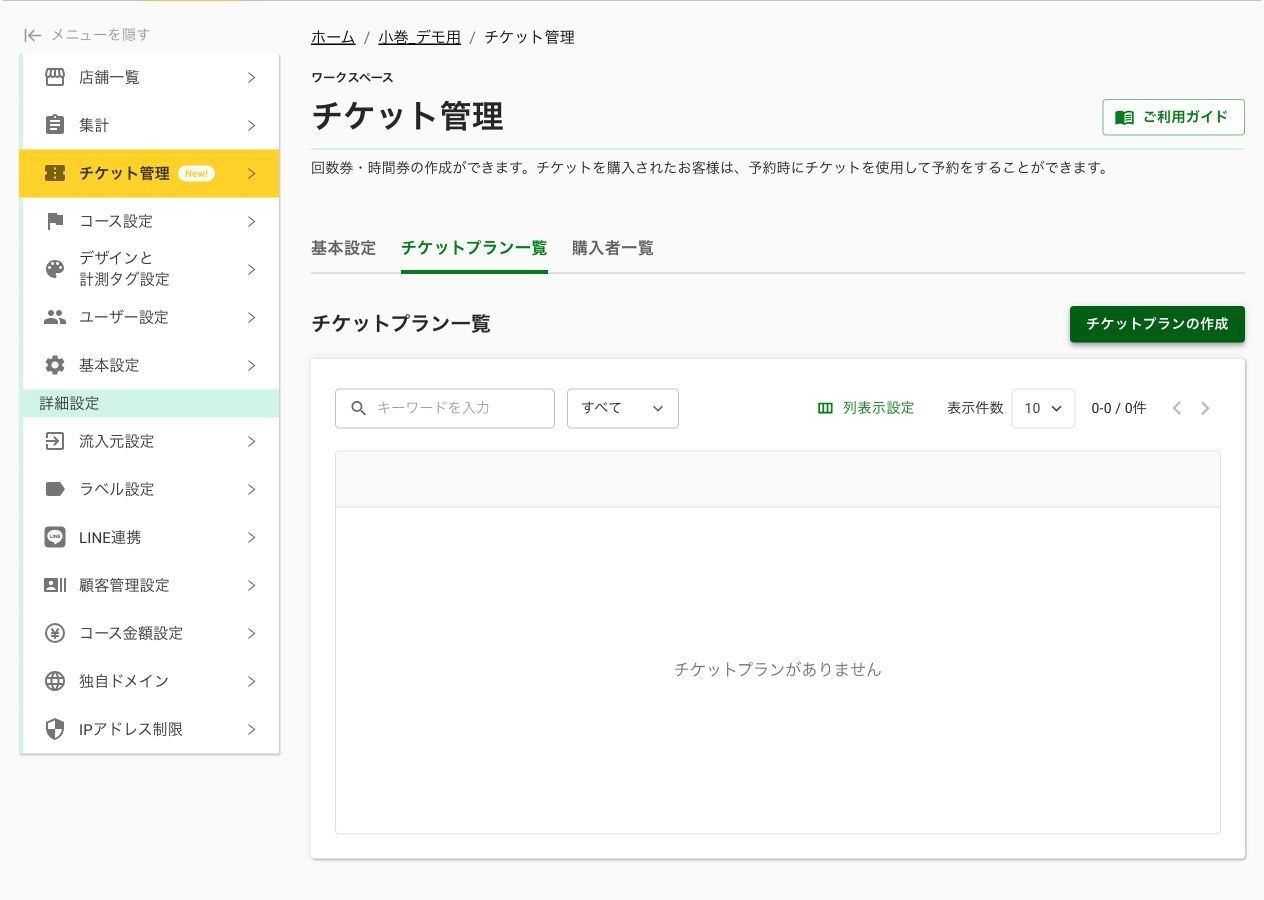Click the entry arrow icon for 流入元設定
1264x900 pixels.
(55, 441)
